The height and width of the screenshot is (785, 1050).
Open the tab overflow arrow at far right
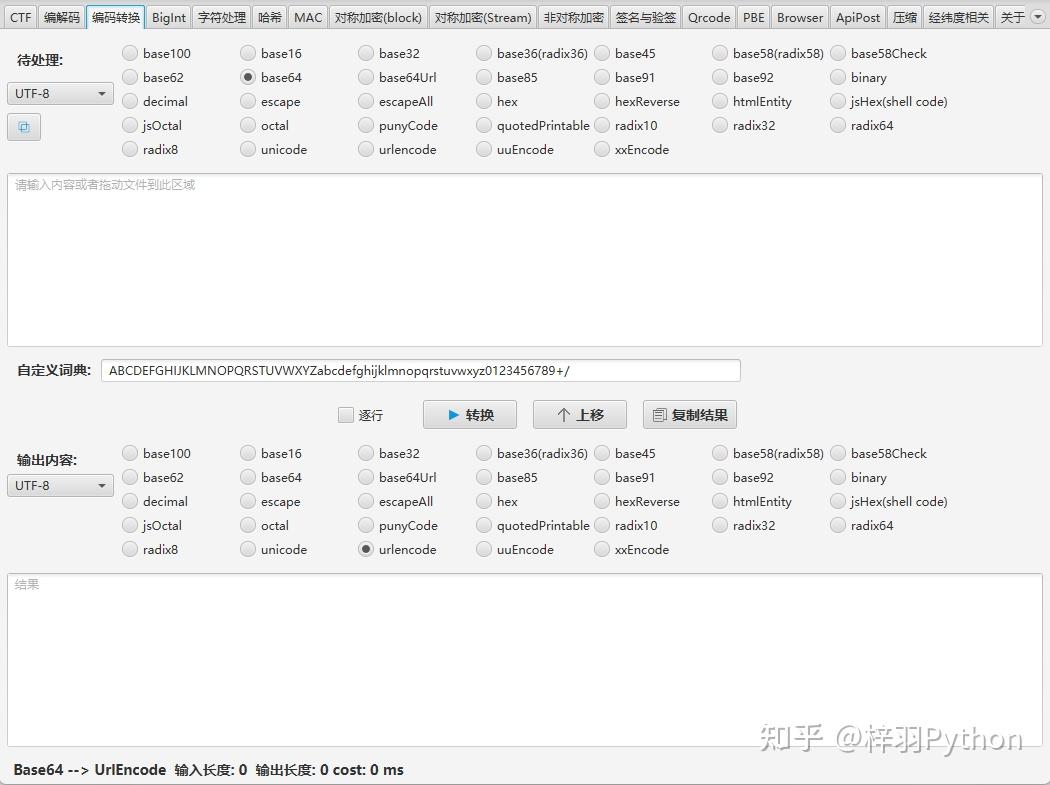[1037, 17]
